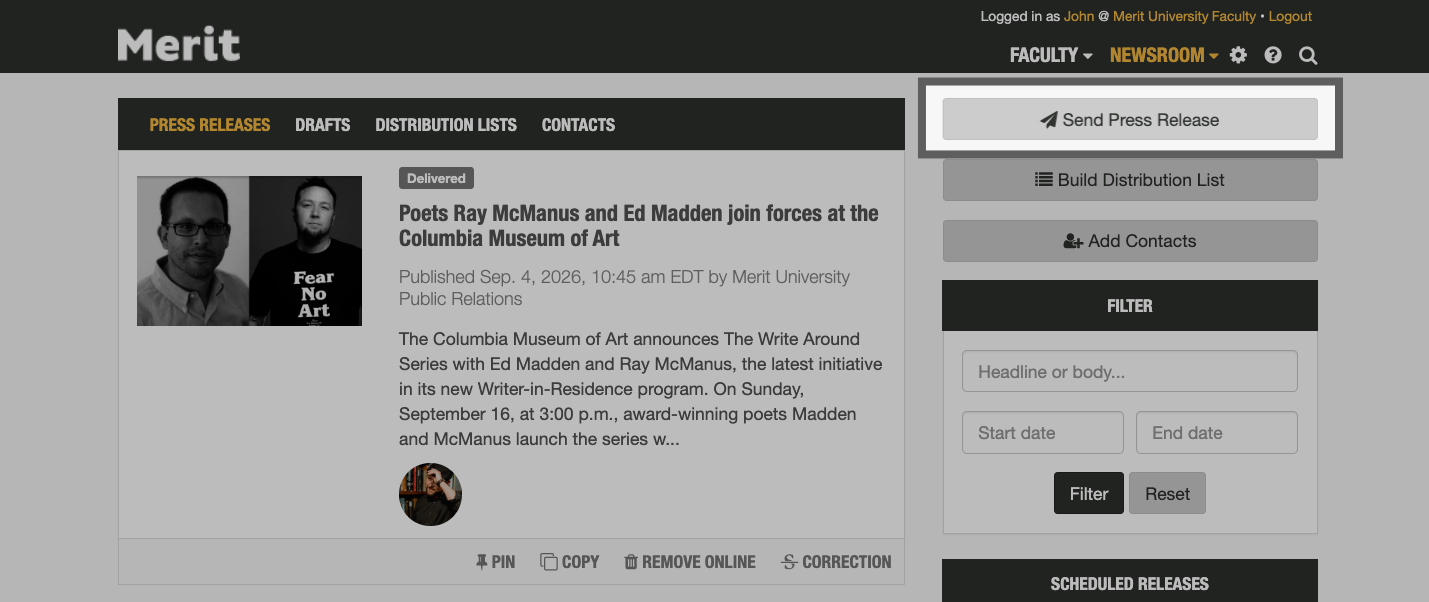The width and height of the screenshot is (1429, 602).
Task: Click Remove Online trash action
Action: point(690,562)
